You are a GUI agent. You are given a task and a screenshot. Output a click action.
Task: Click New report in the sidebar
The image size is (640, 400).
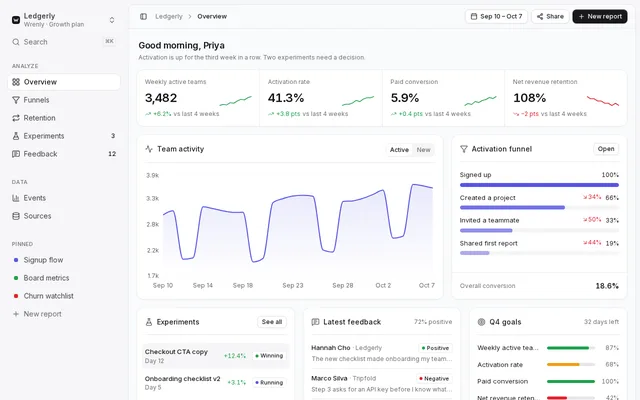tap(64, 314)
